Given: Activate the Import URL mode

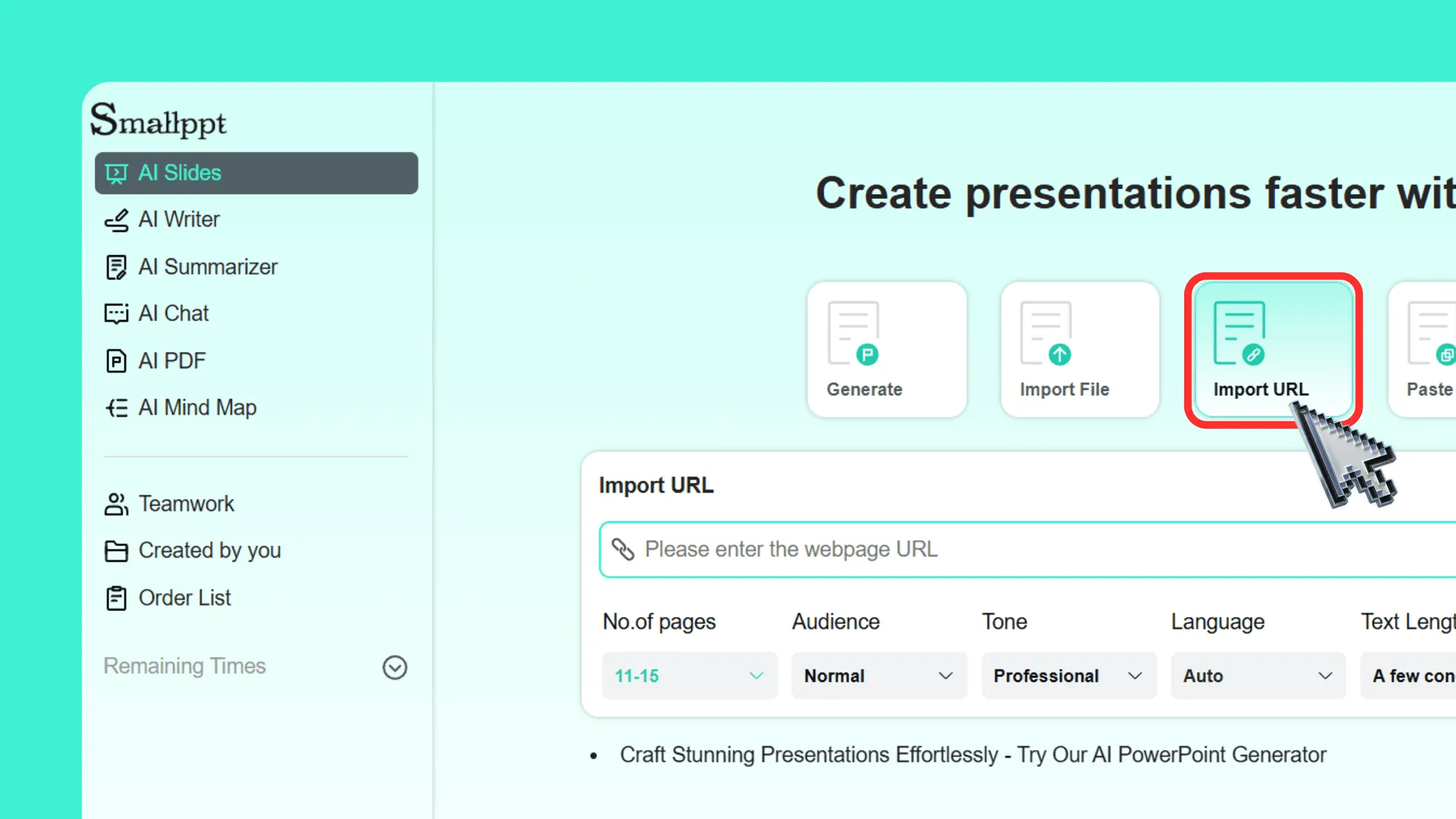Looking at the screenshot, I should tap(1273, 349).
